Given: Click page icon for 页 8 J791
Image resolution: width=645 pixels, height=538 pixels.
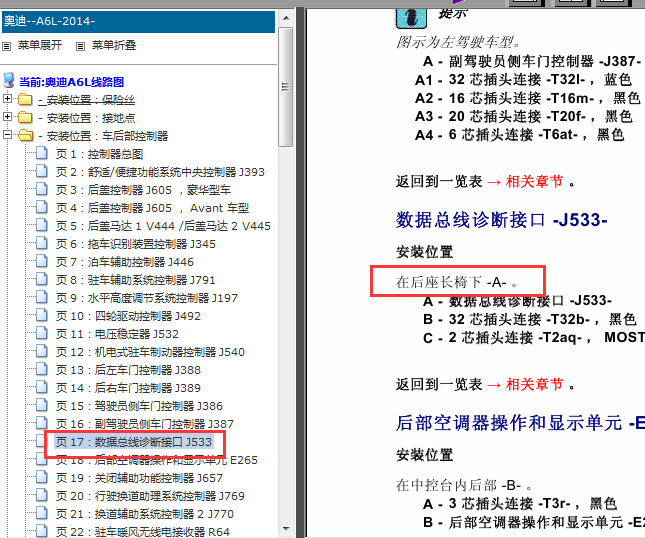Looking at the screenshot, I should tap(42, 279).
